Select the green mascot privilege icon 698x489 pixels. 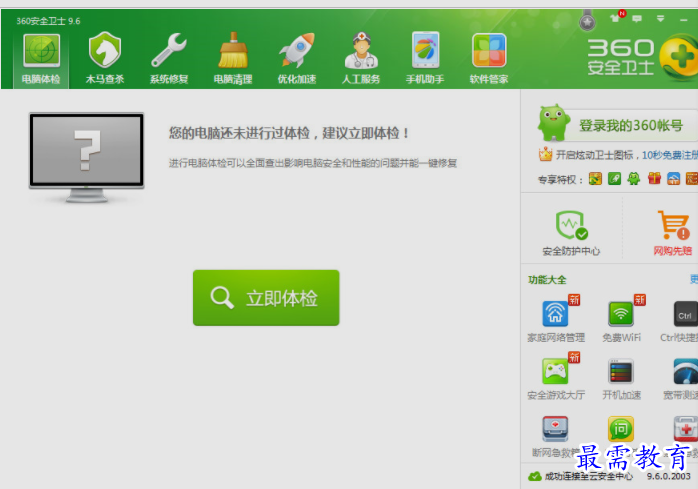coord(633,179)
